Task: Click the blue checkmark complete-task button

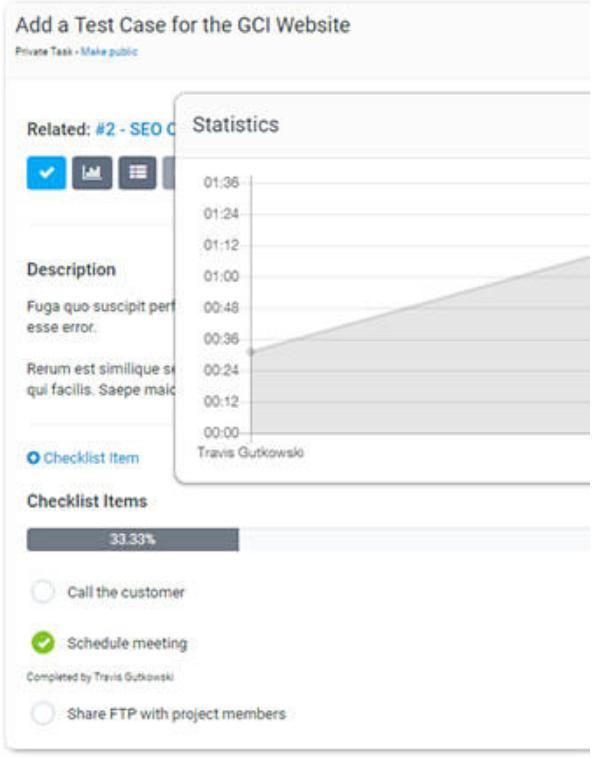Action: 46,172
